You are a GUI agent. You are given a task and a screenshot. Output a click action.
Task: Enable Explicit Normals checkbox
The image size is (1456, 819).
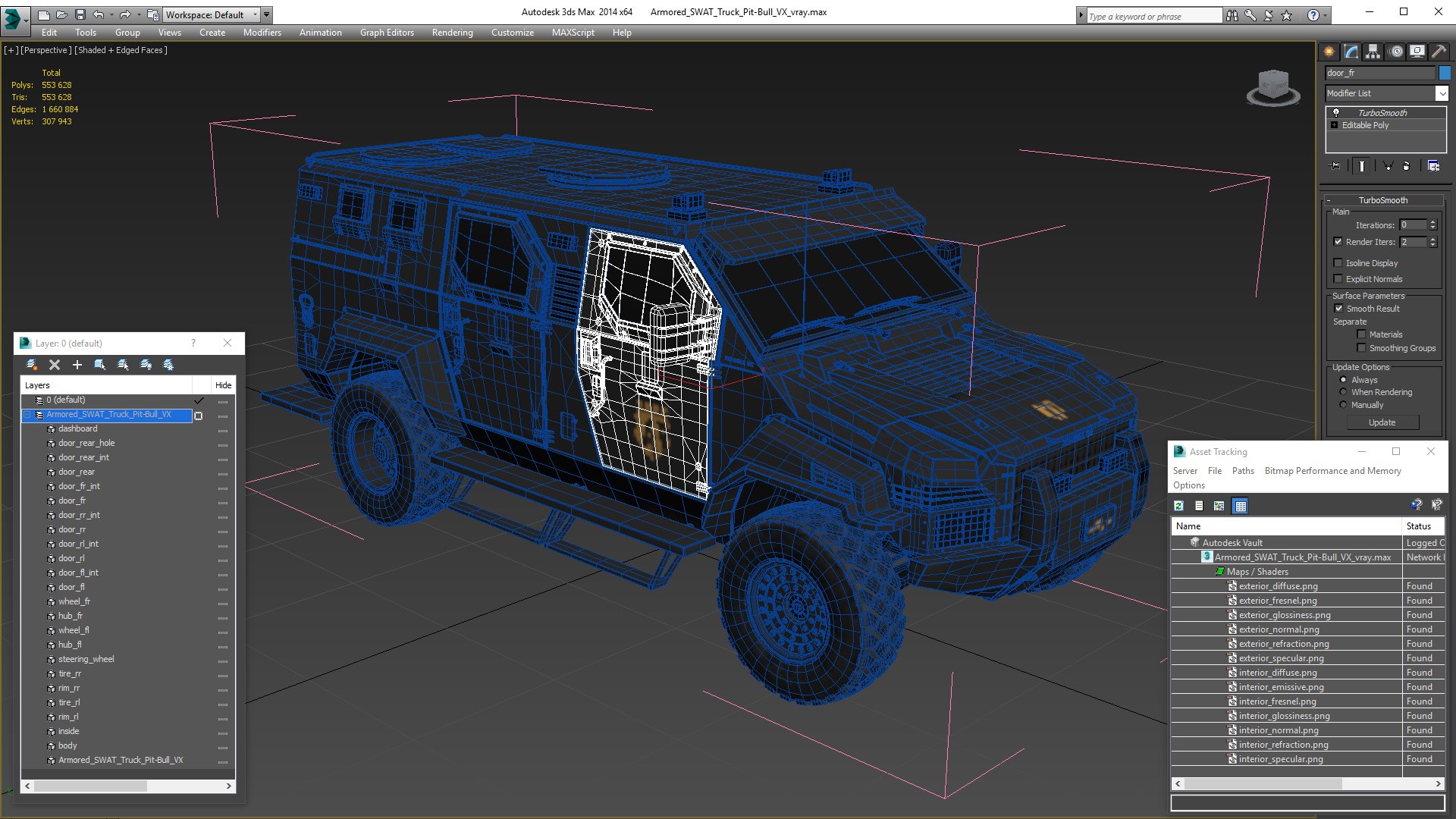1338,279
